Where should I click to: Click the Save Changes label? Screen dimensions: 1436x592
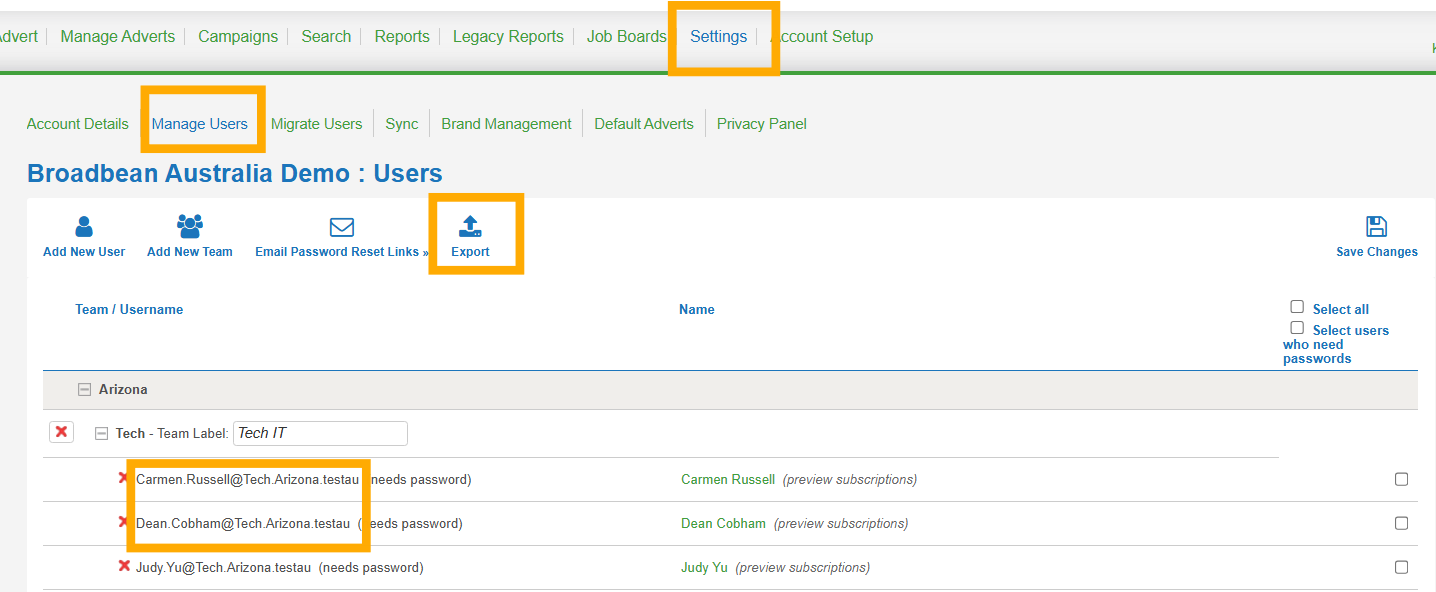pos(1377,252)
